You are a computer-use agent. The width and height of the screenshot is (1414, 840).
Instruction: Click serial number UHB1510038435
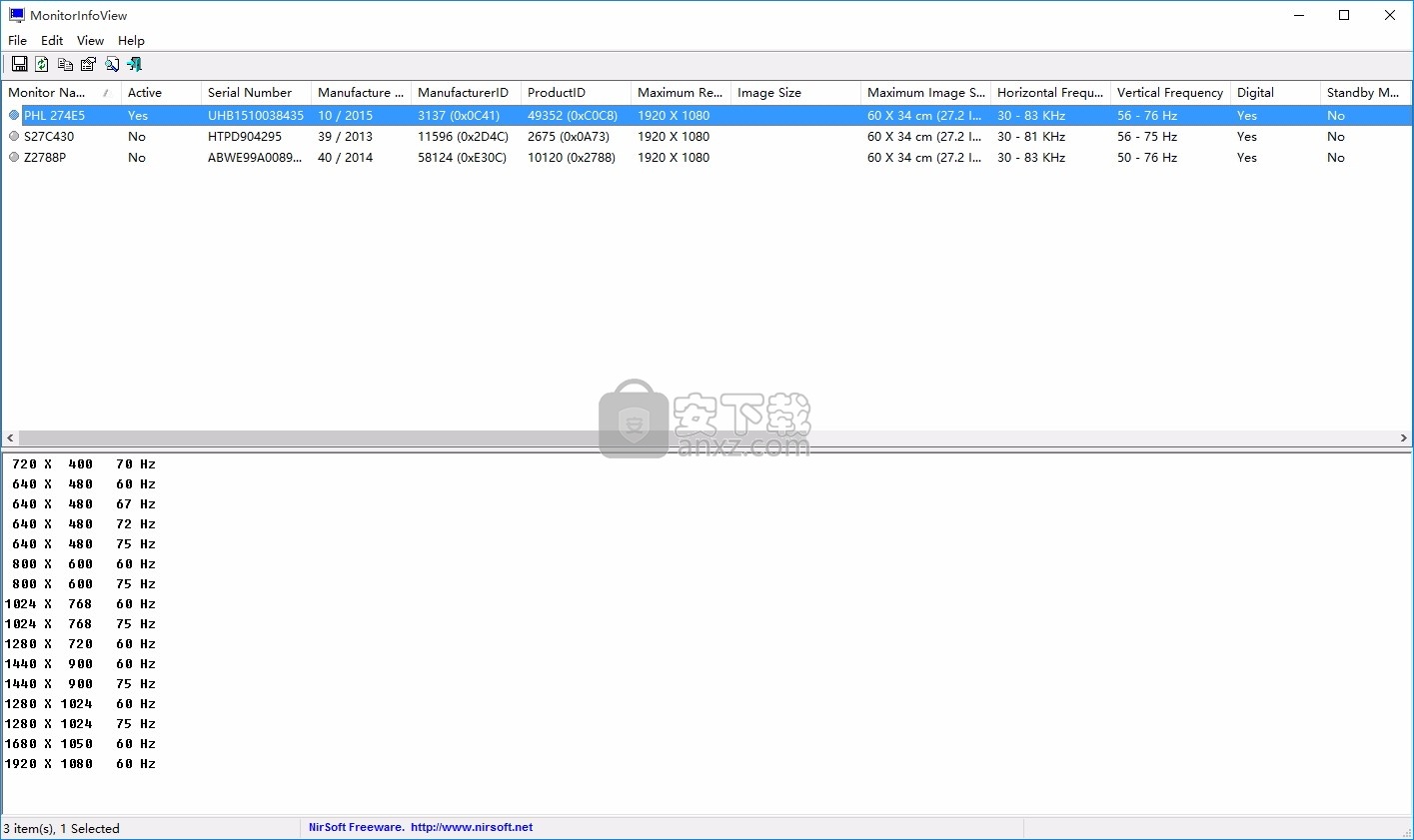256,115
